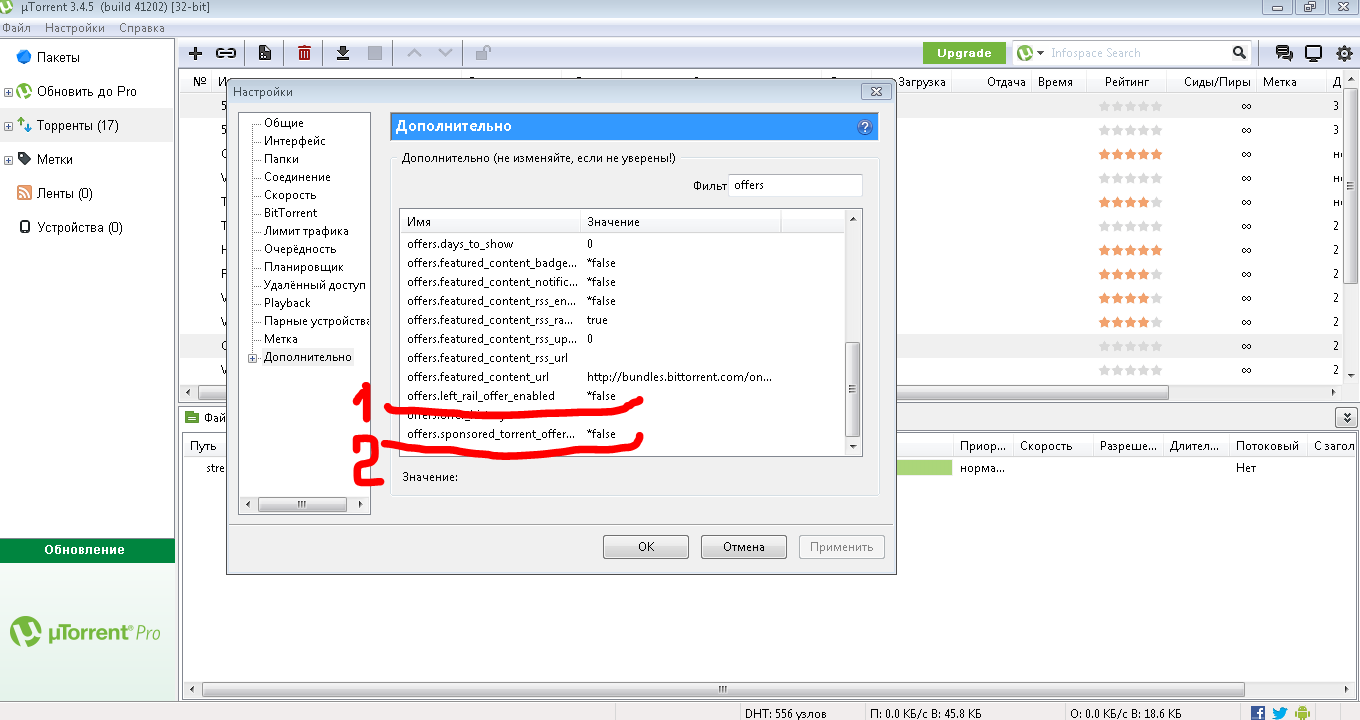Screen dimensions: 1360x720
Task: Select Соединение in the settings tree
Action: (x=297, y=177)
